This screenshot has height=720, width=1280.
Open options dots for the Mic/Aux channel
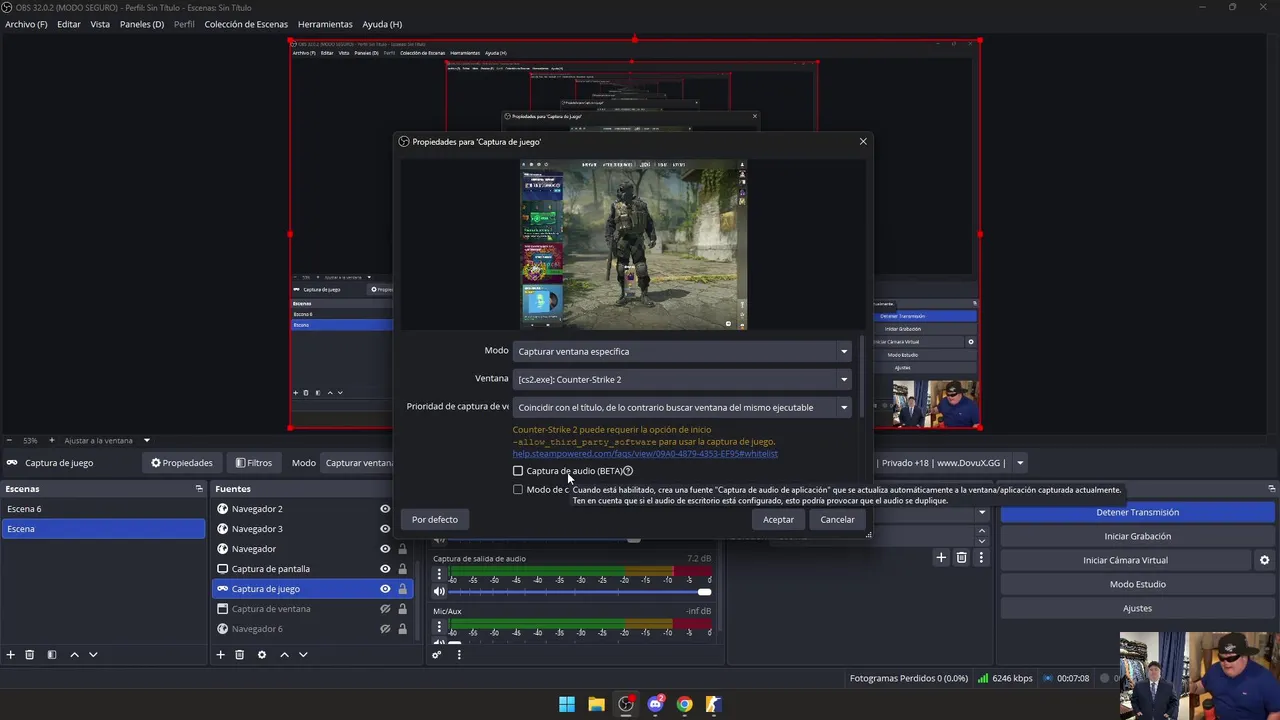(439, 627)
